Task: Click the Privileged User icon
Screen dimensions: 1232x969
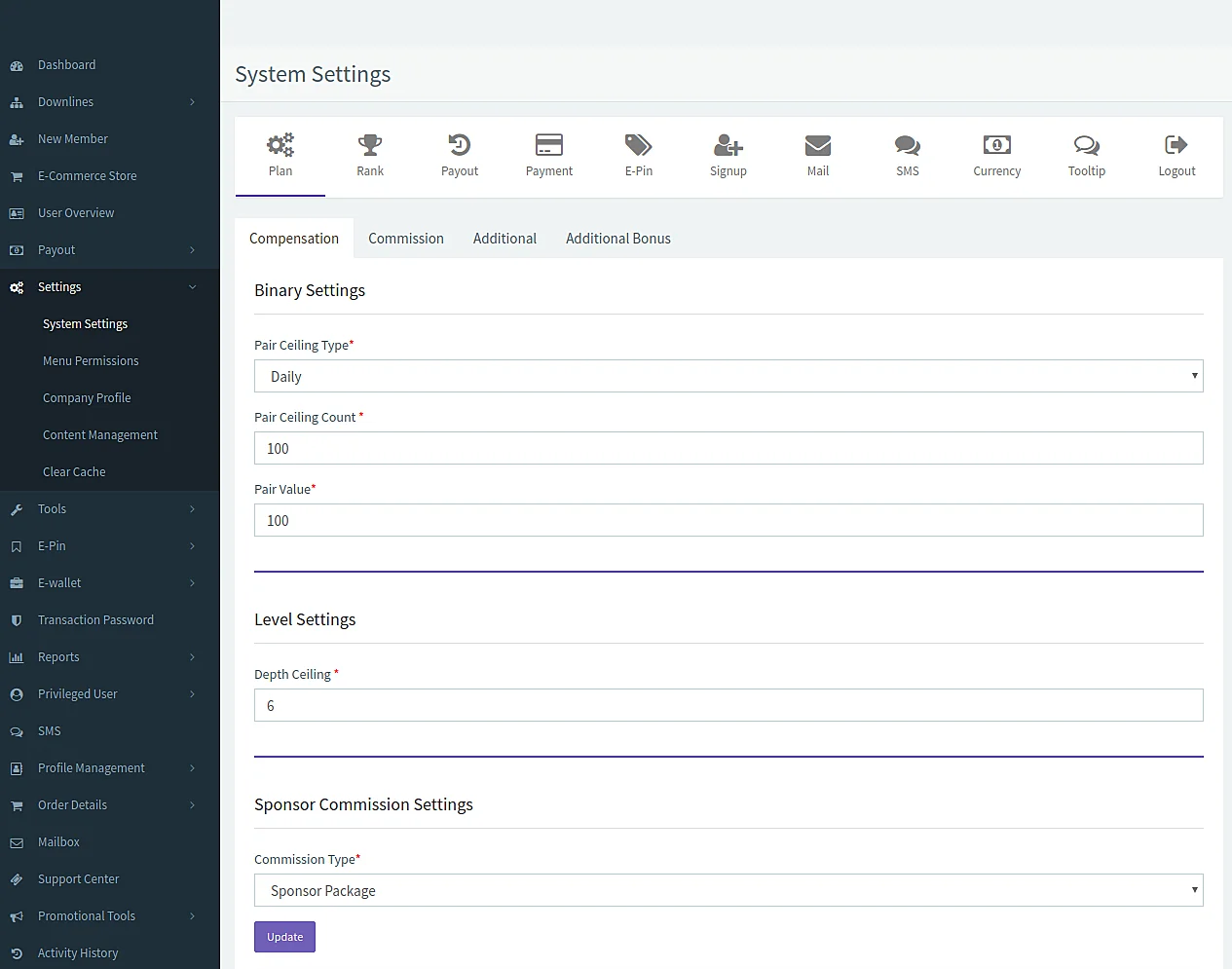Action: (x=17, y=695)
